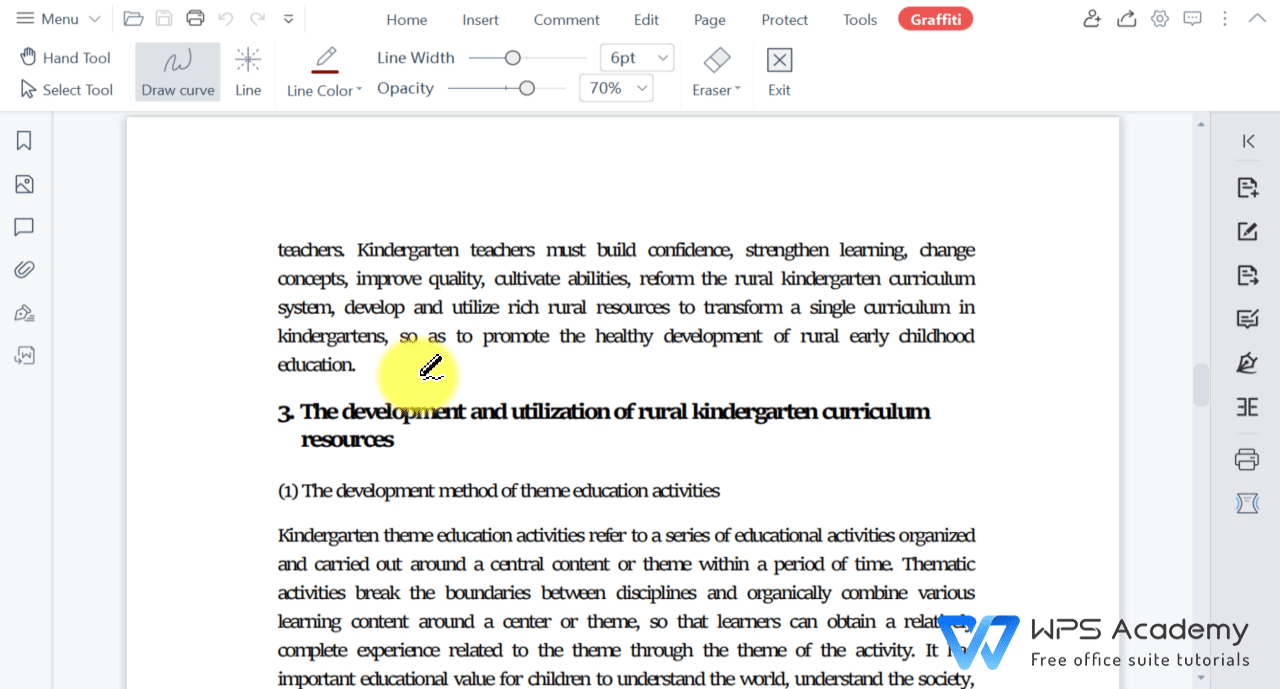1280x689 pixels.
Task: Switch to the Insert tab
Action: [x=480, y=19]
